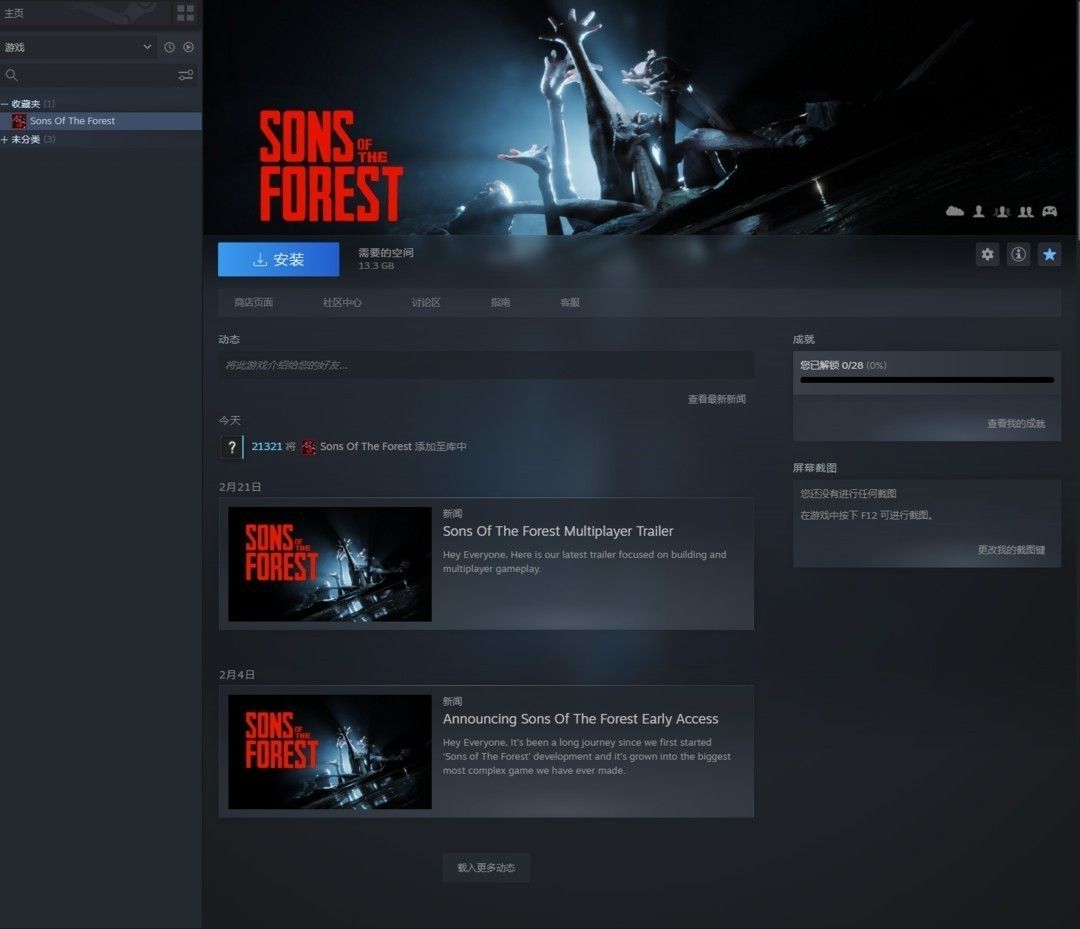Open the library filter sliders icon
This screenshot has height=929, width=1080.
[185, 75]
